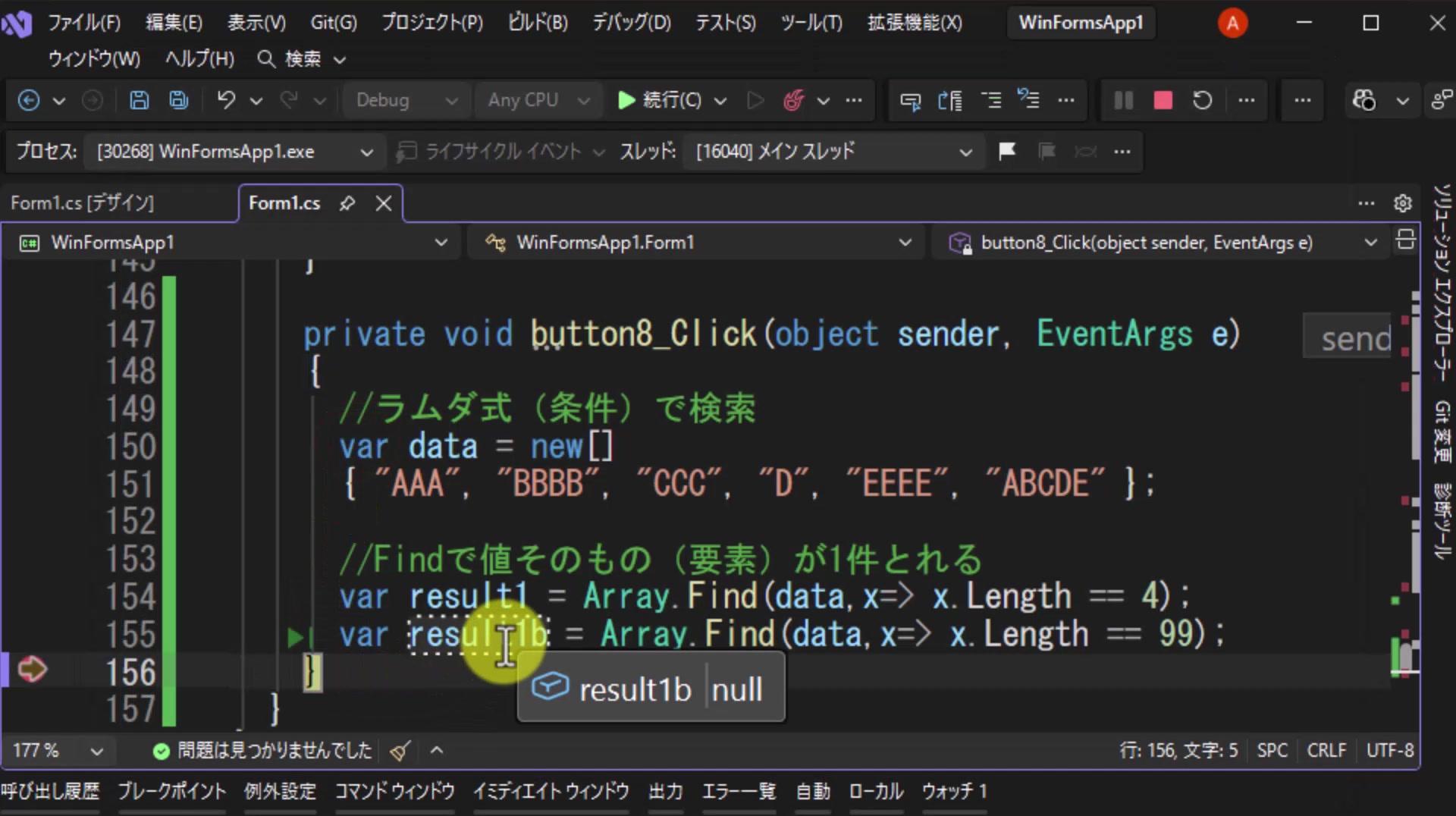
Task: Click the user account avatar A
Action: [x=1232, y=23]
